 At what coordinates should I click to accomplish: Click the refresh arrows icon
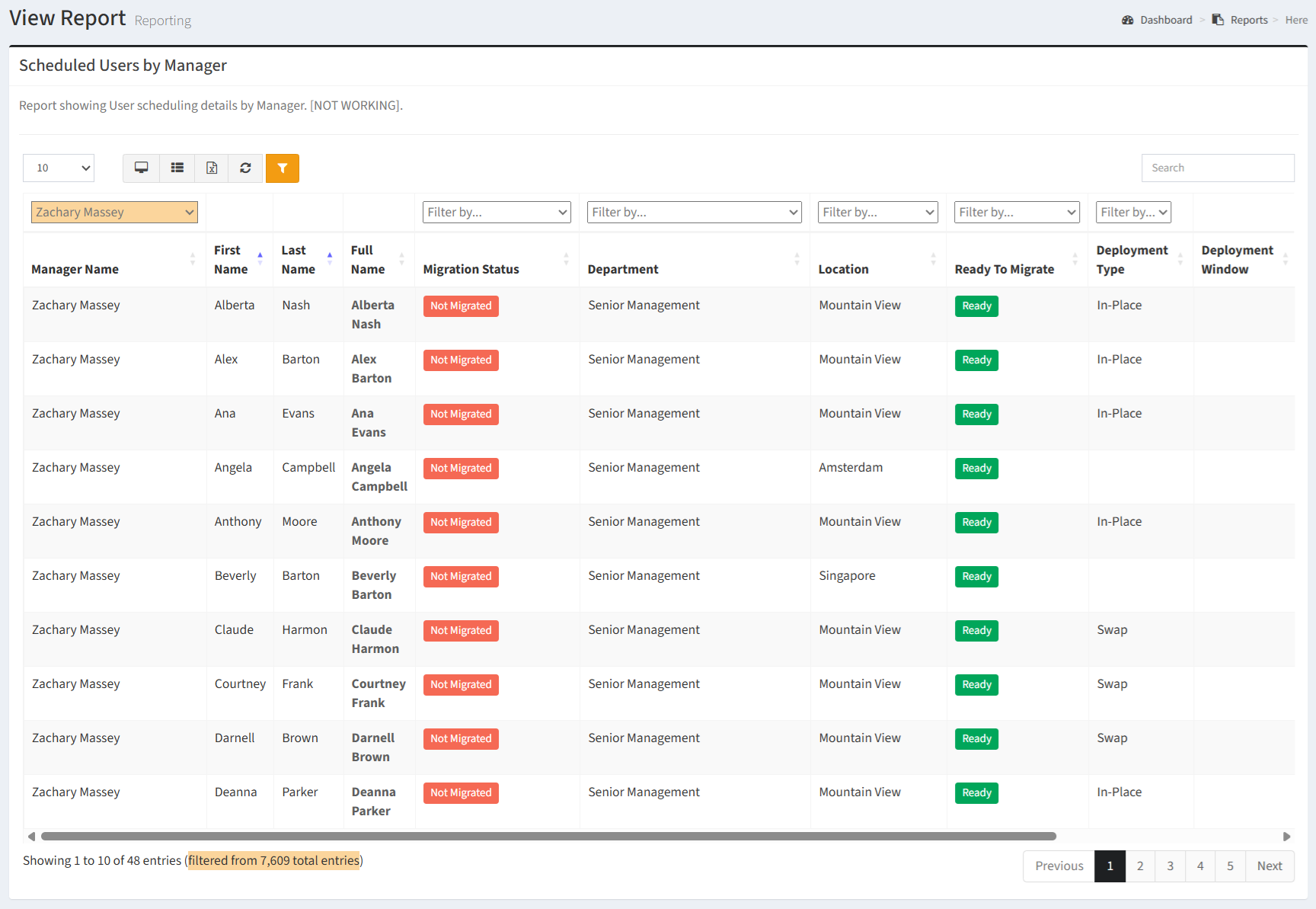pyautogui.click(x=245, y=168)
